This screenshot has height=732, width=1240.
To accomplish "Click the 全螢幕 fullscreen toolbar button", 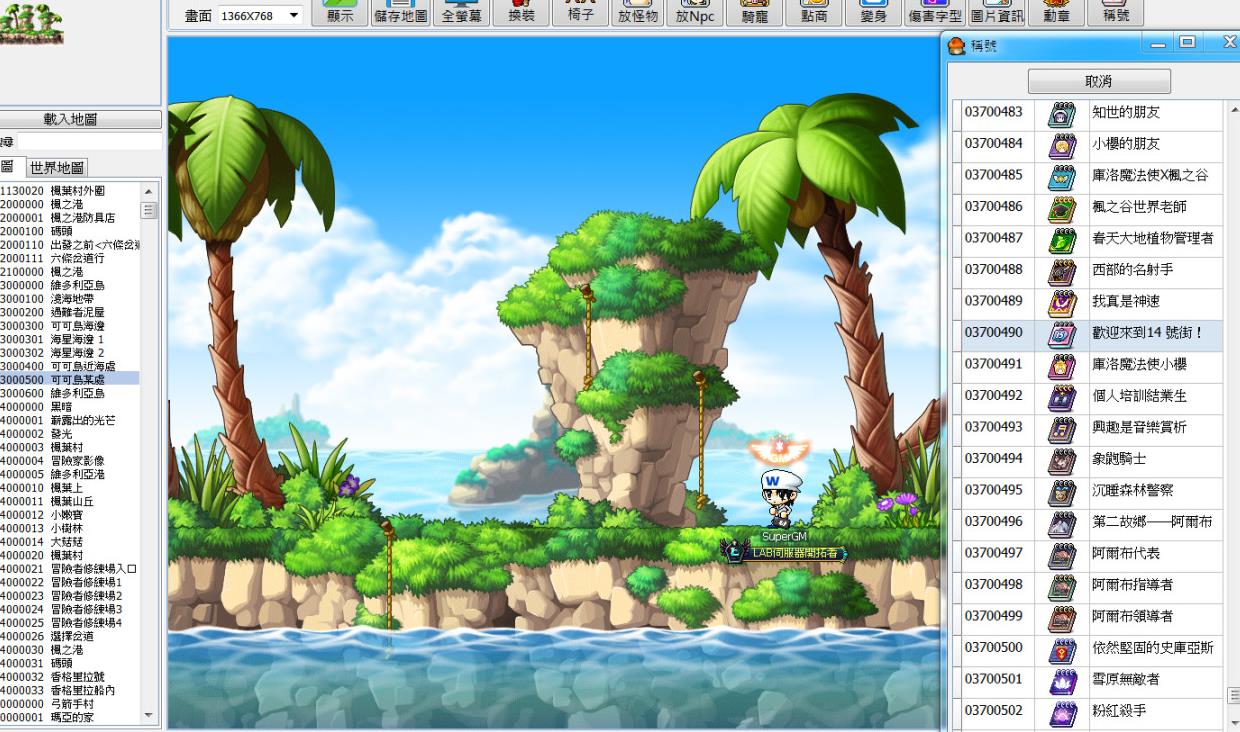I will pos(461,13).
